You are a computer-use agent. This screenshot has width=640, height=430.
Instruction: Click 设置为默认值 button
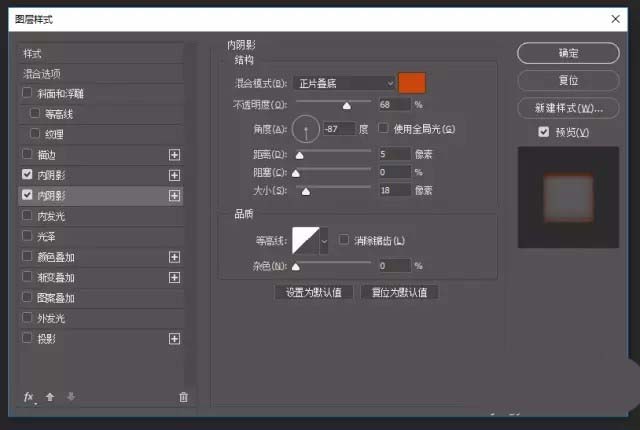(313, 292)
